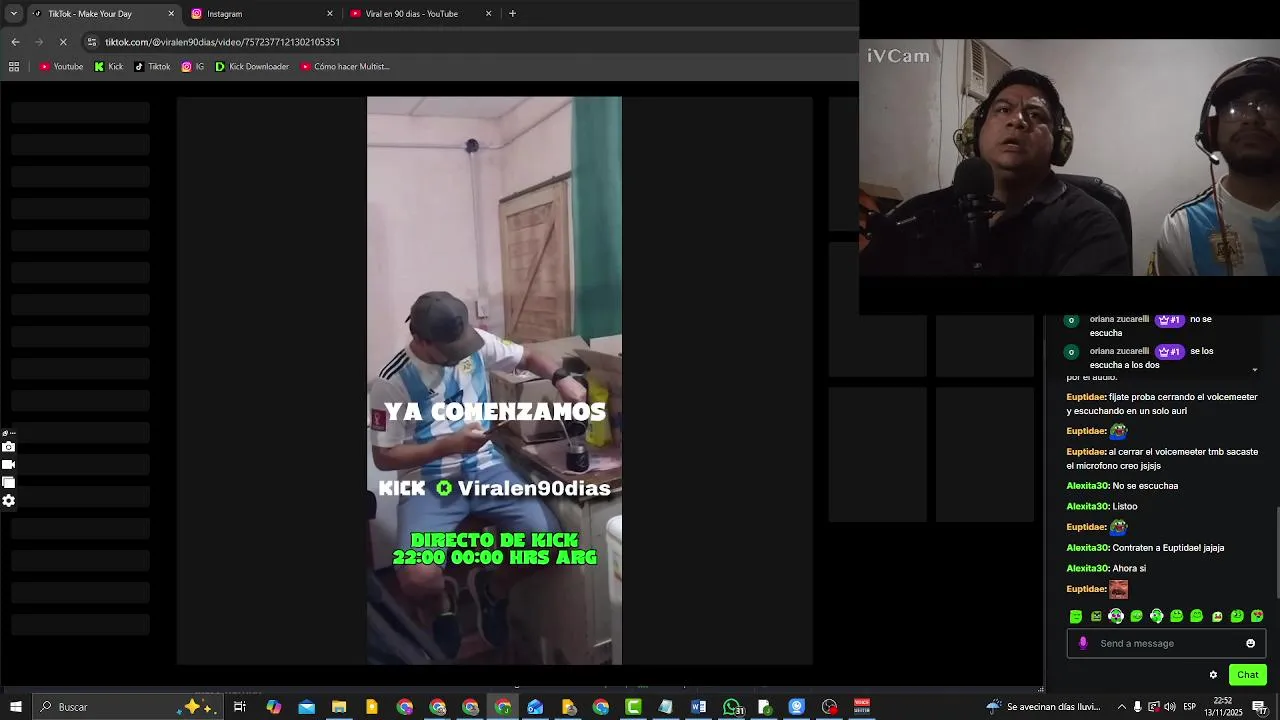Open the Windows Start menu
This screenshot has height=720, width=1280.
point(16,707)
